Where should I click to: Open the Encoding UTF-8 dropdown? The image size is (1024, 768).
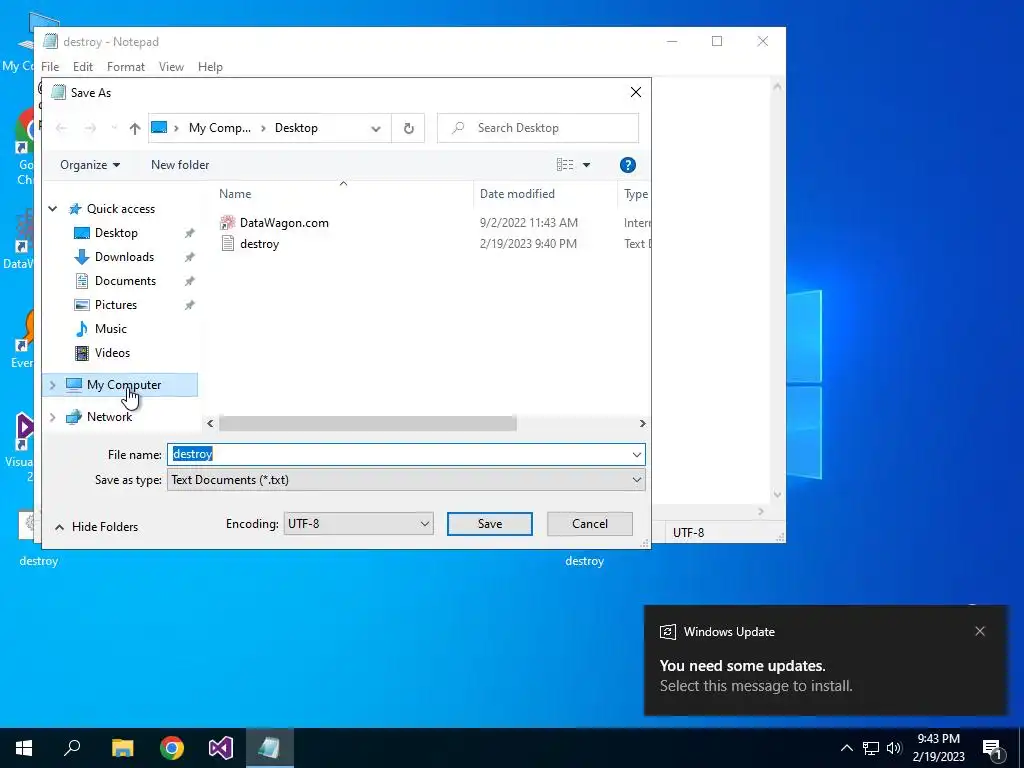coord(359,524)
